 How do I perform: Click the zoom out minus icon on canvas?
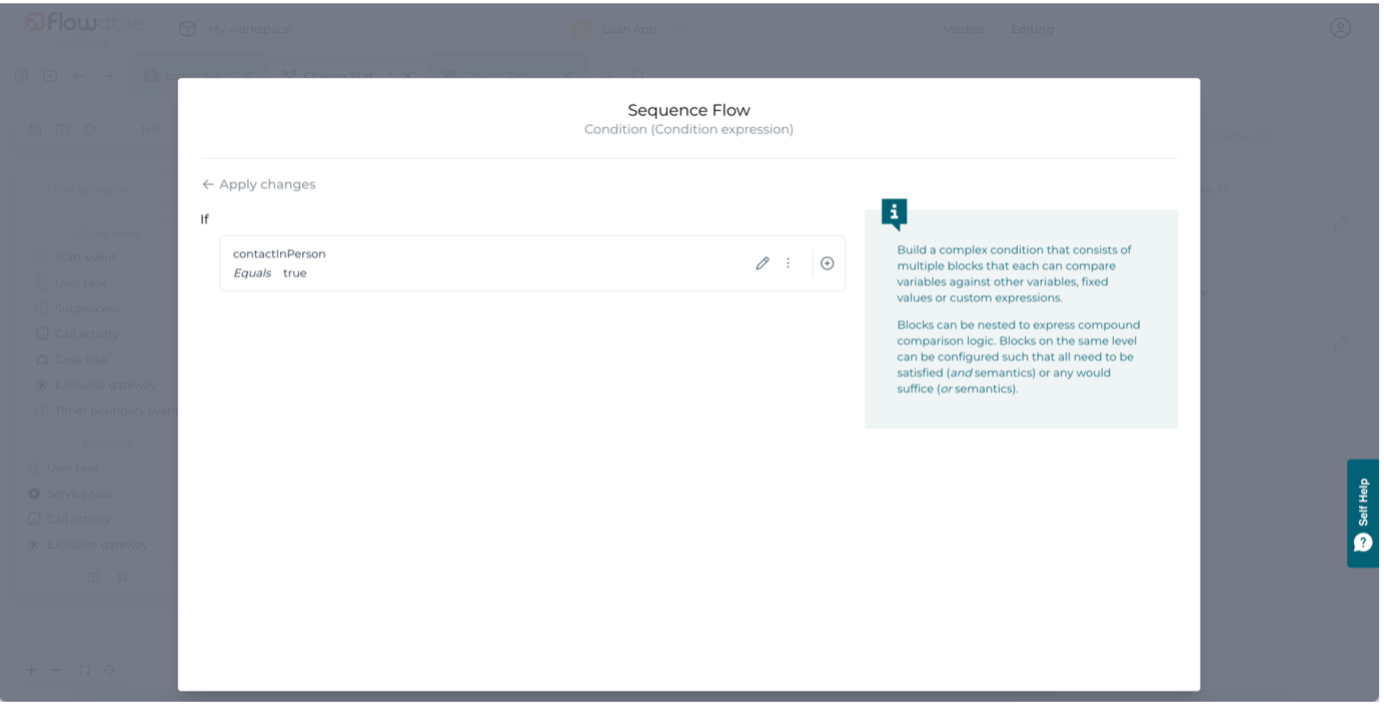(x=56, y=670)
